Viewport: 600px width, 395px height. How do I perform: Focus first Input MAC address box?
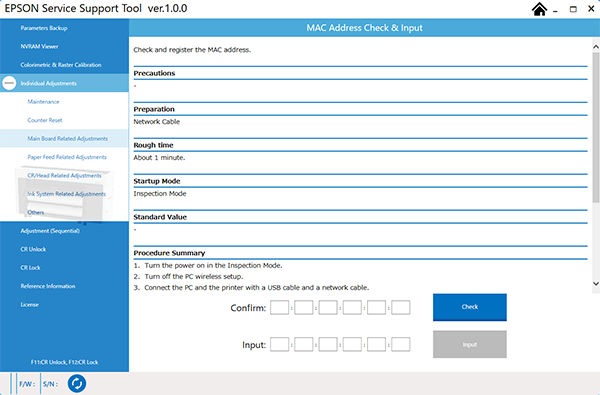tap(280, 344)
